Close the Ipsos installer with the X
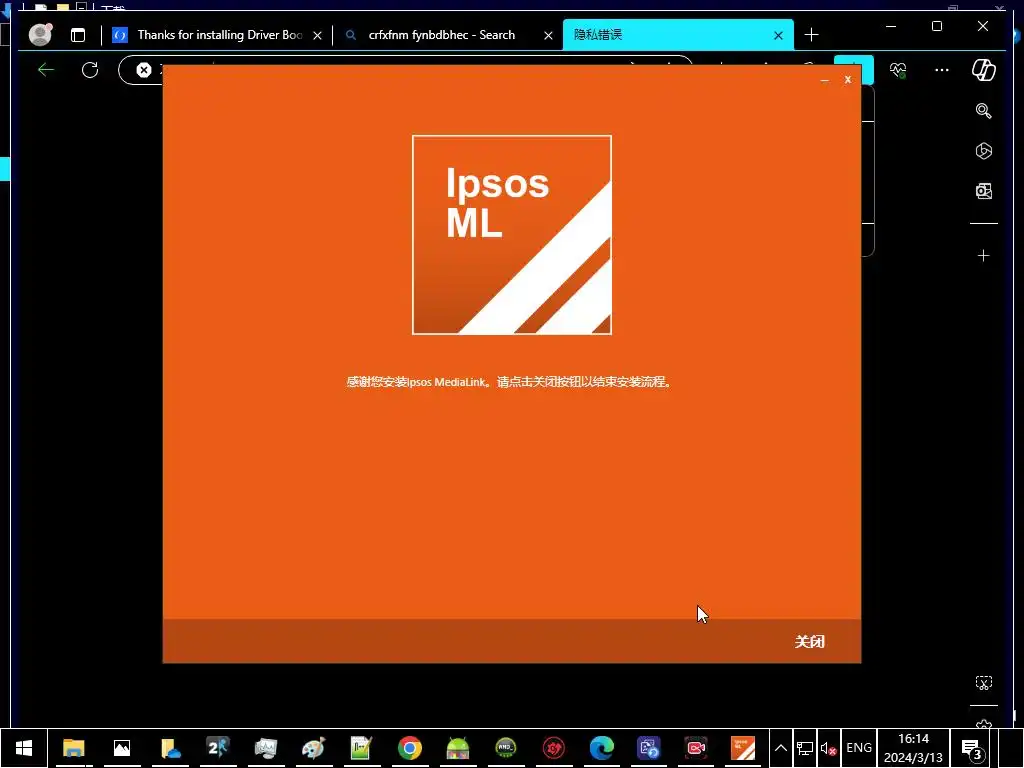The image size is (1024, 768). (848, 80)
